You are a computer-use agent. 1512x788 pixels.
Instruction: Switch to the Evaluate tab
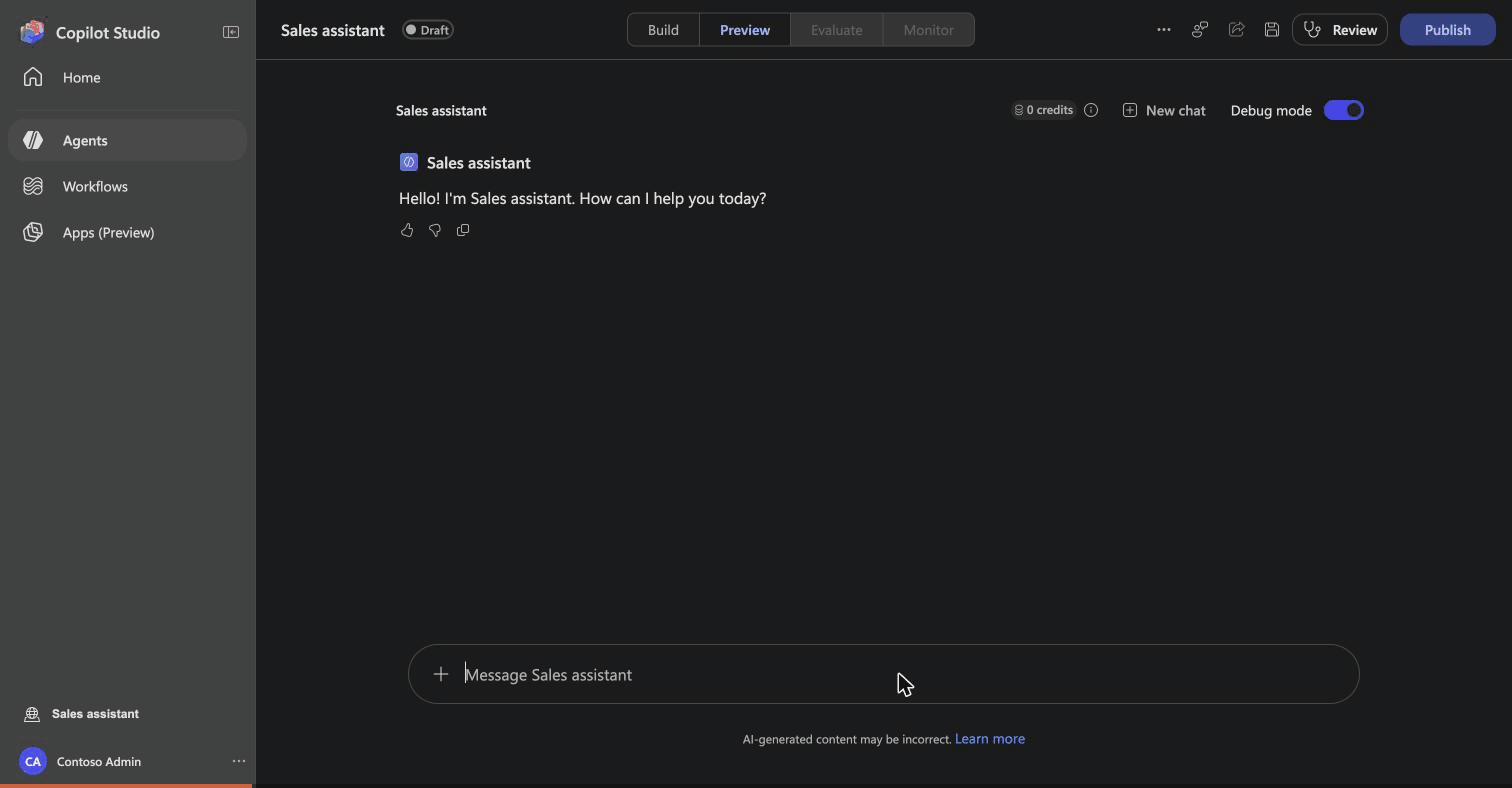coord(837,30)
